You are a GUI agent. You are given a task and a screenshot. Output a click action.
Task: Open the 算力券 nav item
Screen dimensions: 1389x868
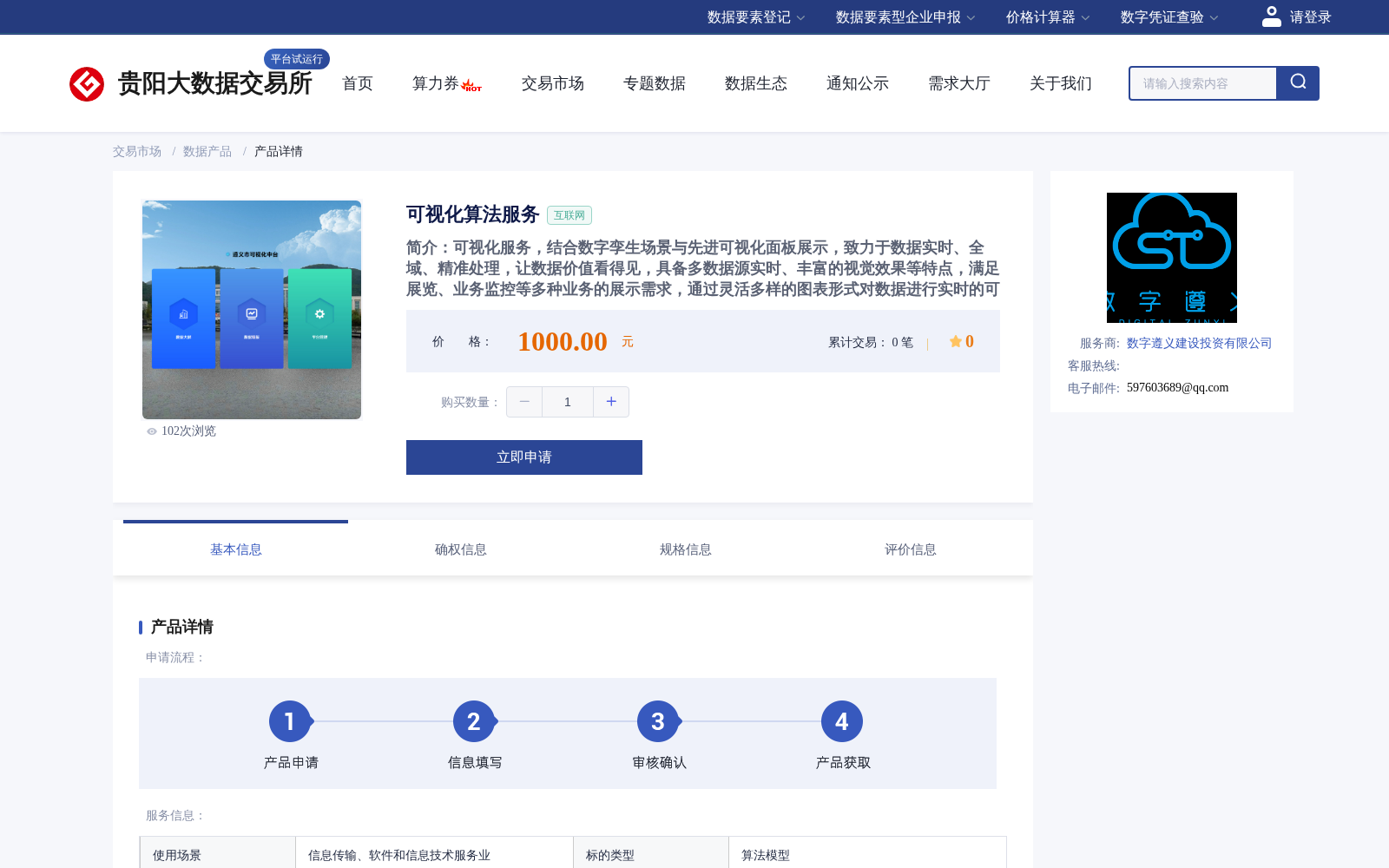click(x=436, y=83)
